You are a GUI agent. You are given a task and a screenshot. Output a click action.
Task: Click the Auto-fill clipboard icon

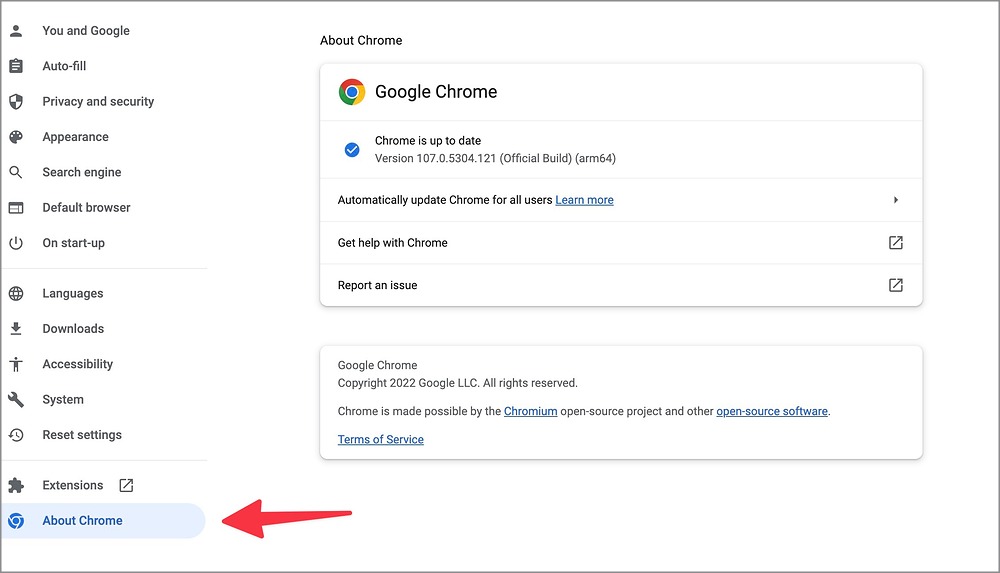click(16, 66)
